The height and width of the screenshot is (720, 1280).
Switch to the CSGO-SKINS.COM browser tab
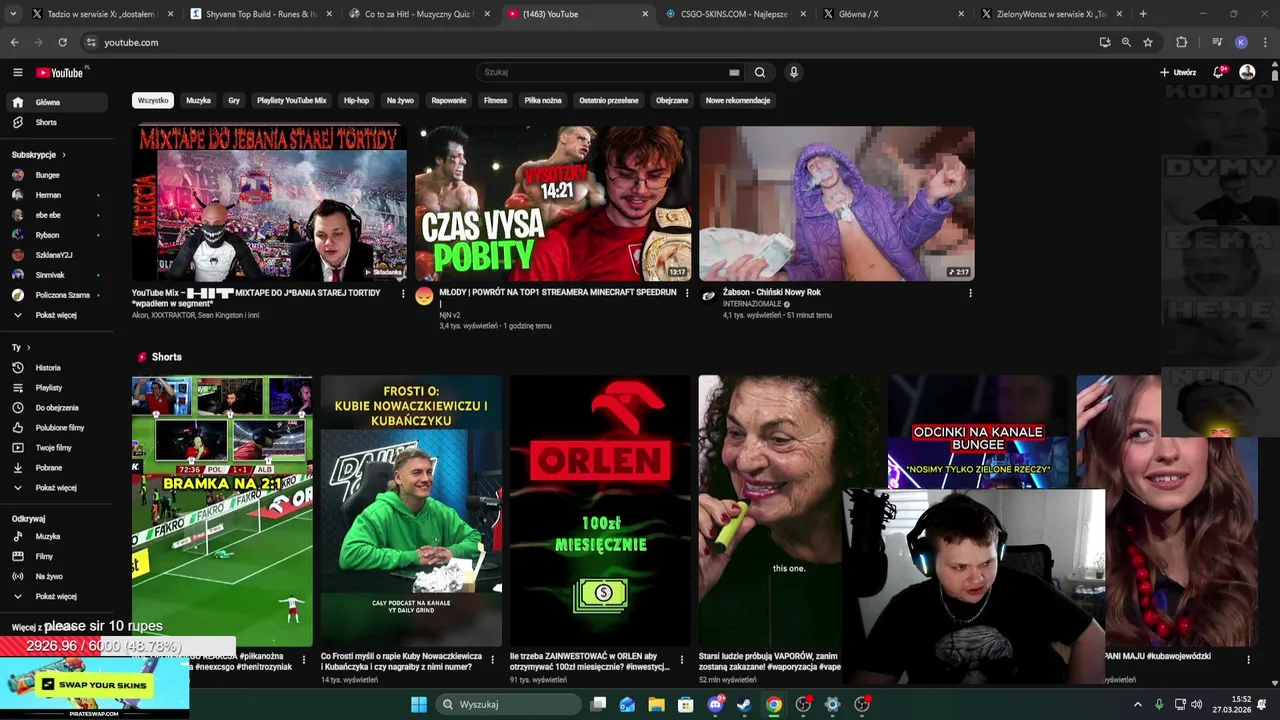[735, 14]
